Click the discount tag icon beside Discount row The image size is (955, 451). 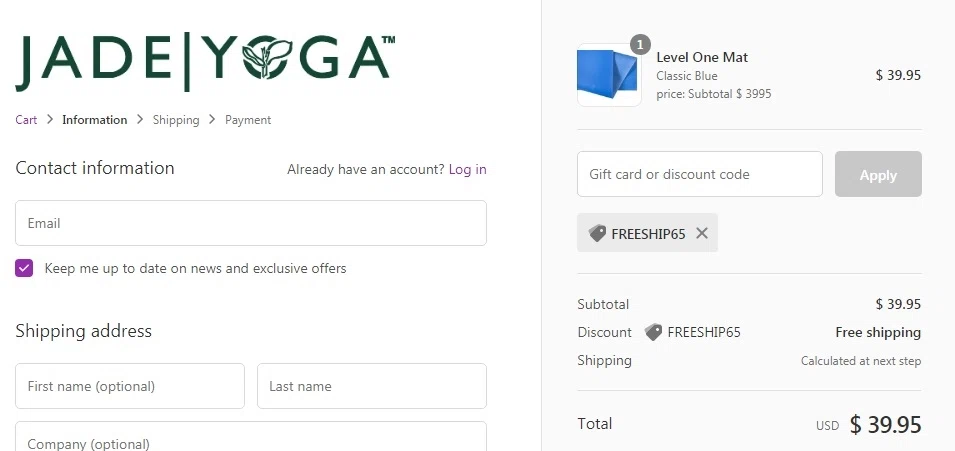tap(653, 332)
